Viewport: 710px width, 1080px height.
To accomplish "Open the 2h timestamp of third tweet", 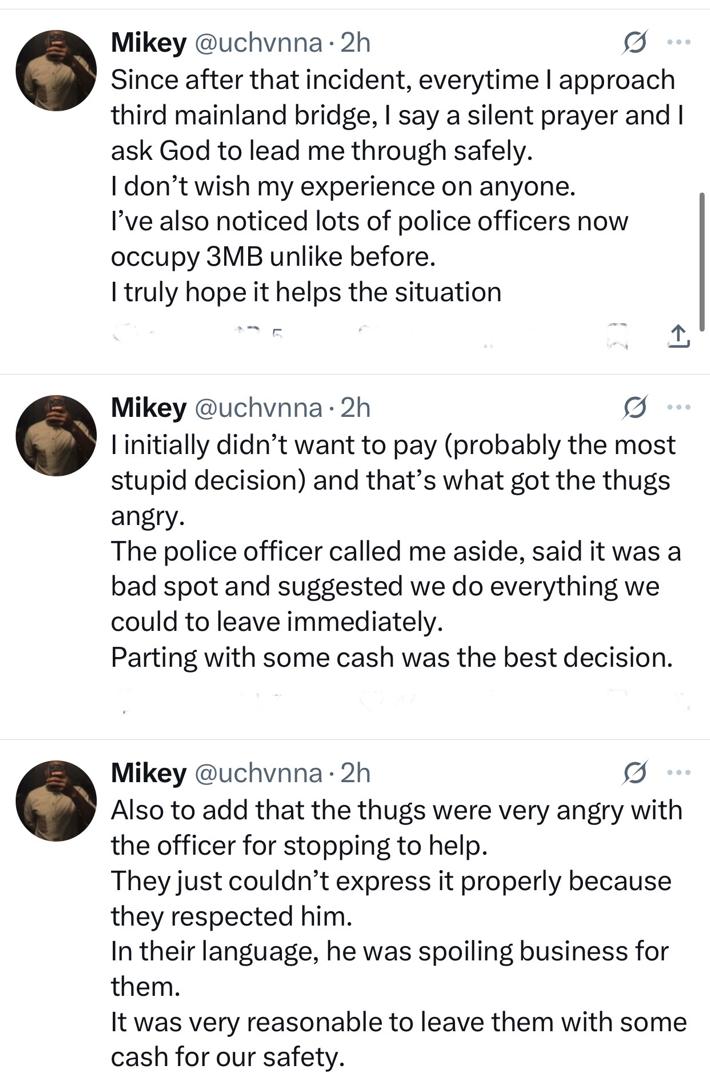I will pyautogui.click(x=356, y=773).
